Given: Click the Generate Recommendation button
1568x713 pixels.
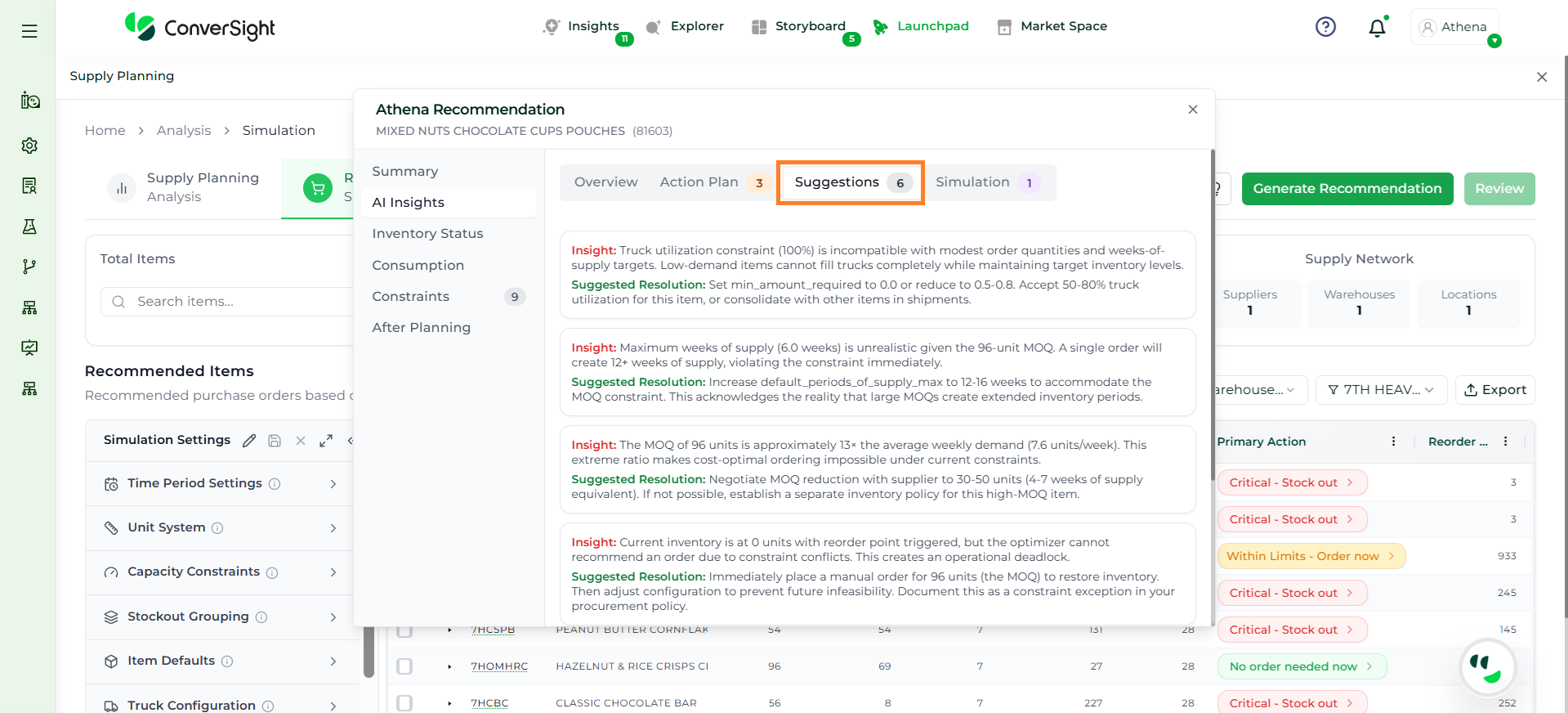Looking at the screenshot, I should pyautogui.click(x=1347, y=189).
